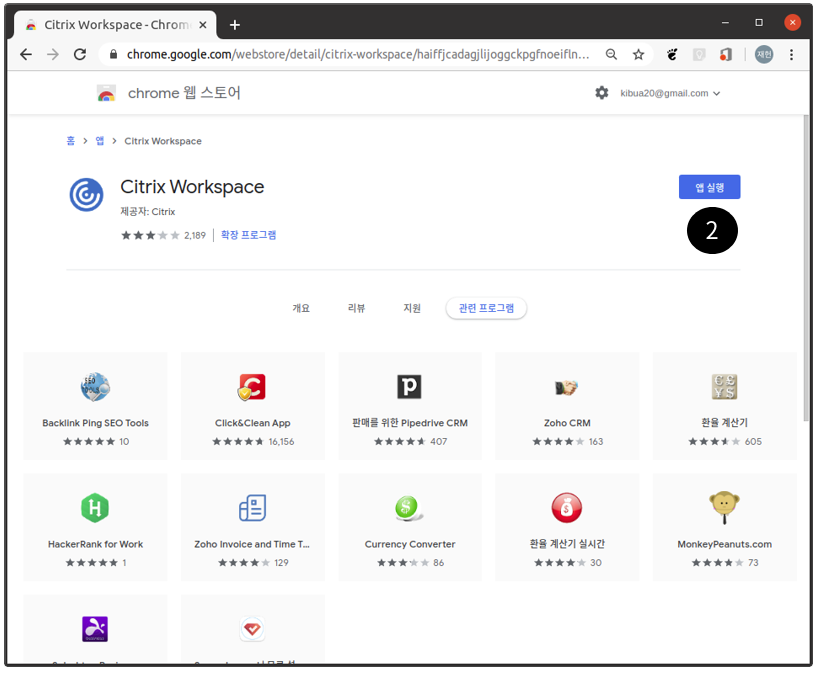Close the Citrix Workspace browser tab

pos(203,25)
